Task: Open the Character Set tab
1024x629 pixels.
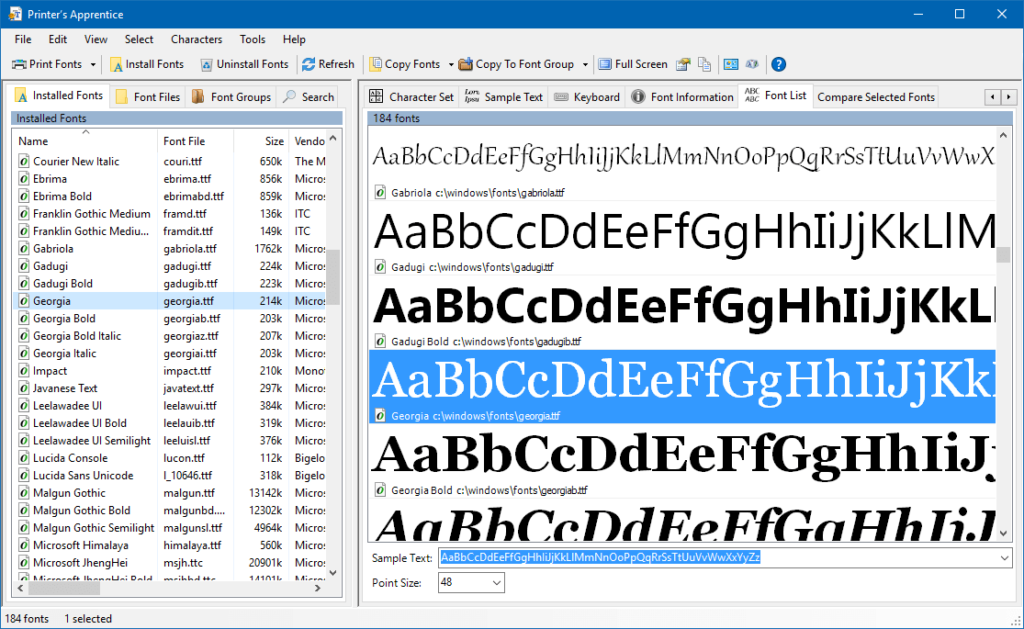Action: tap(411, 97)
